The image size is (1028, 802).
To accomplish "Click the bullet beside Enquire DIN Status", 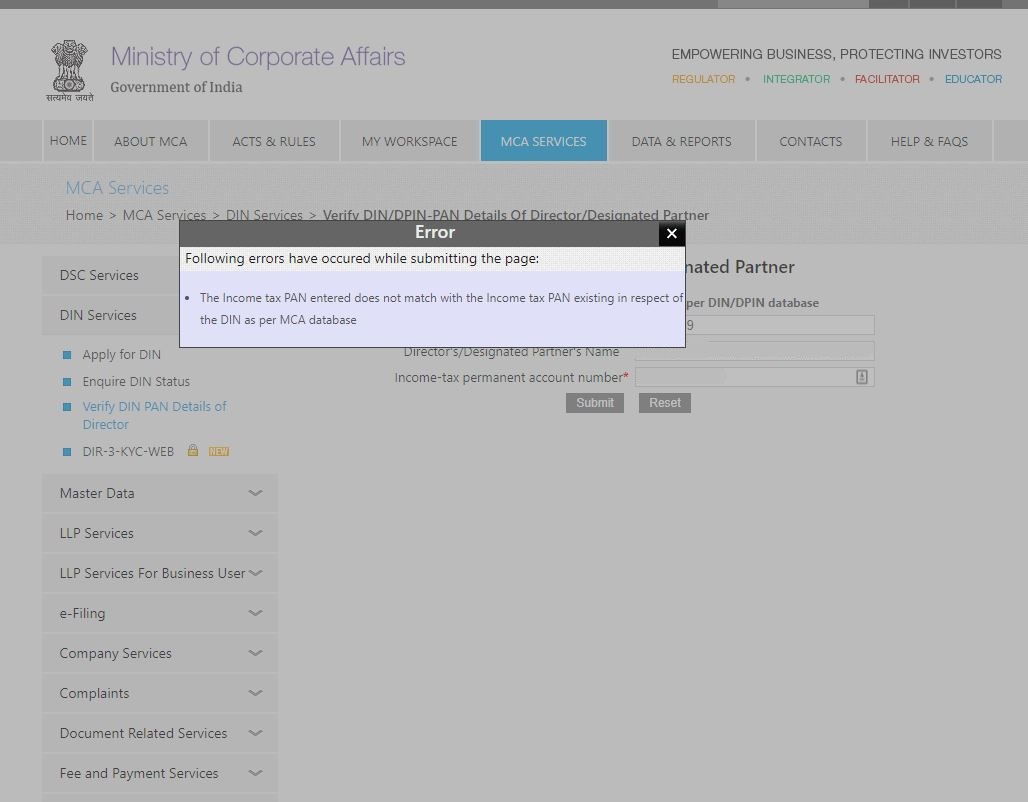I will click(67, 382).
